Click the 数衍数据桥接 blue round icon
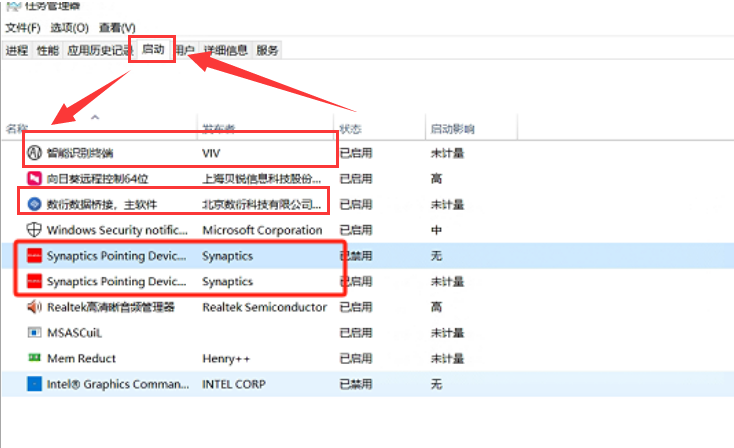734x448 pixels. coord(34,204)
